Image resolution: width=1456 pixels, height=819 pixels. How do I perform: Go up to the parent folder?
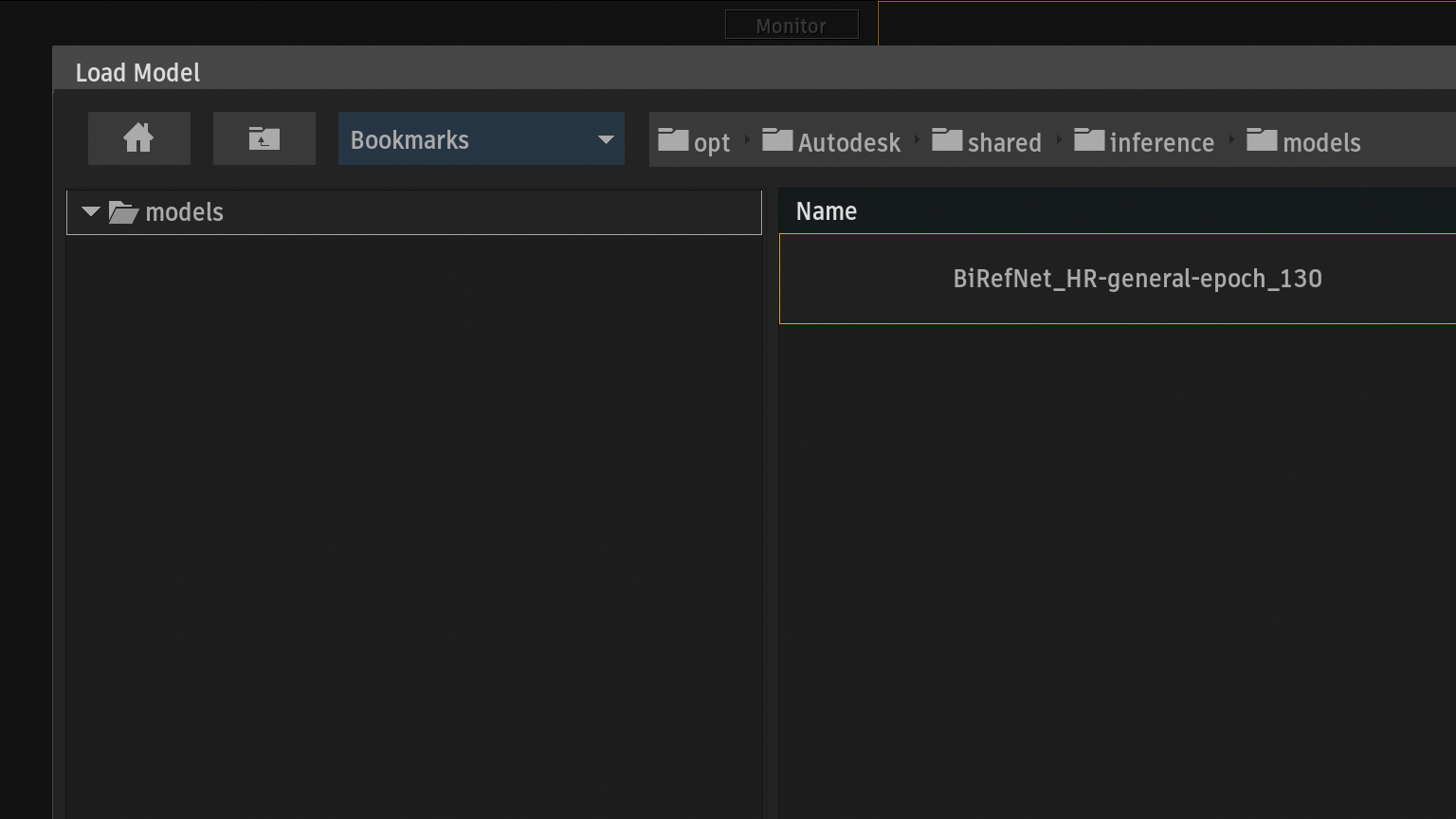pos(264,138)
